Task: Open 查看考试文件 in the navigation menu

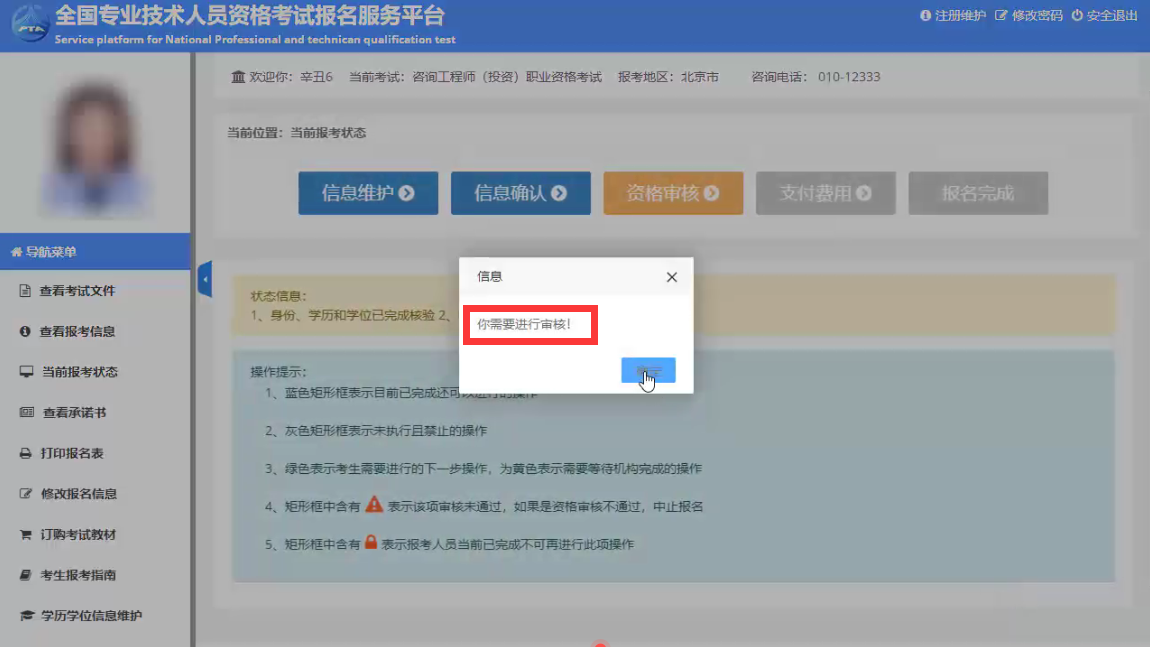Action: [77, 291]
